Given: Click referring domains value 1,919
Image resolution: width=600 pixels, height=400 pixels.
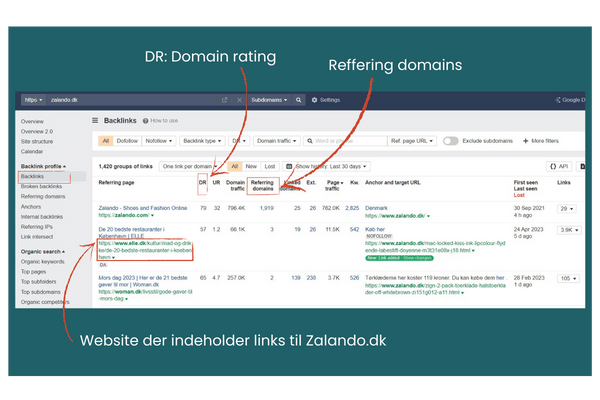Looking at the screenshot, I should click(267, 208).
